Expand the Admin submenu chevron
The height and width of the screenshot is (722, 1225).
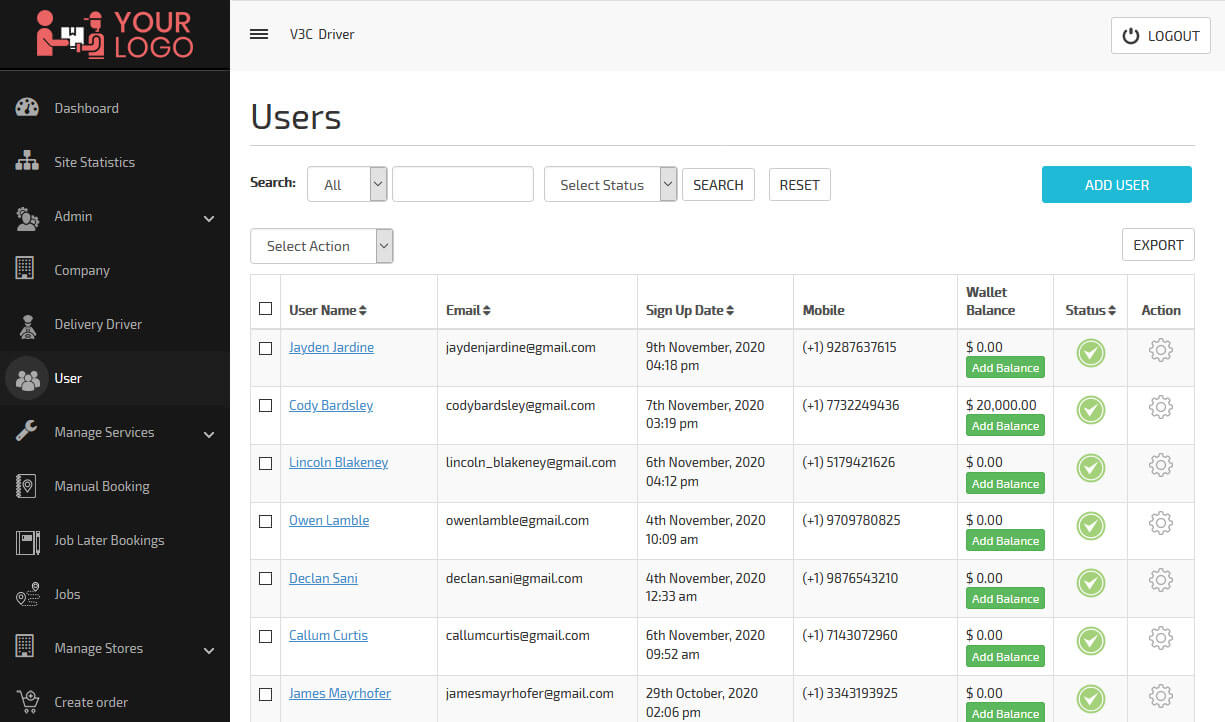pyautogui.click(x=209, y=218)
